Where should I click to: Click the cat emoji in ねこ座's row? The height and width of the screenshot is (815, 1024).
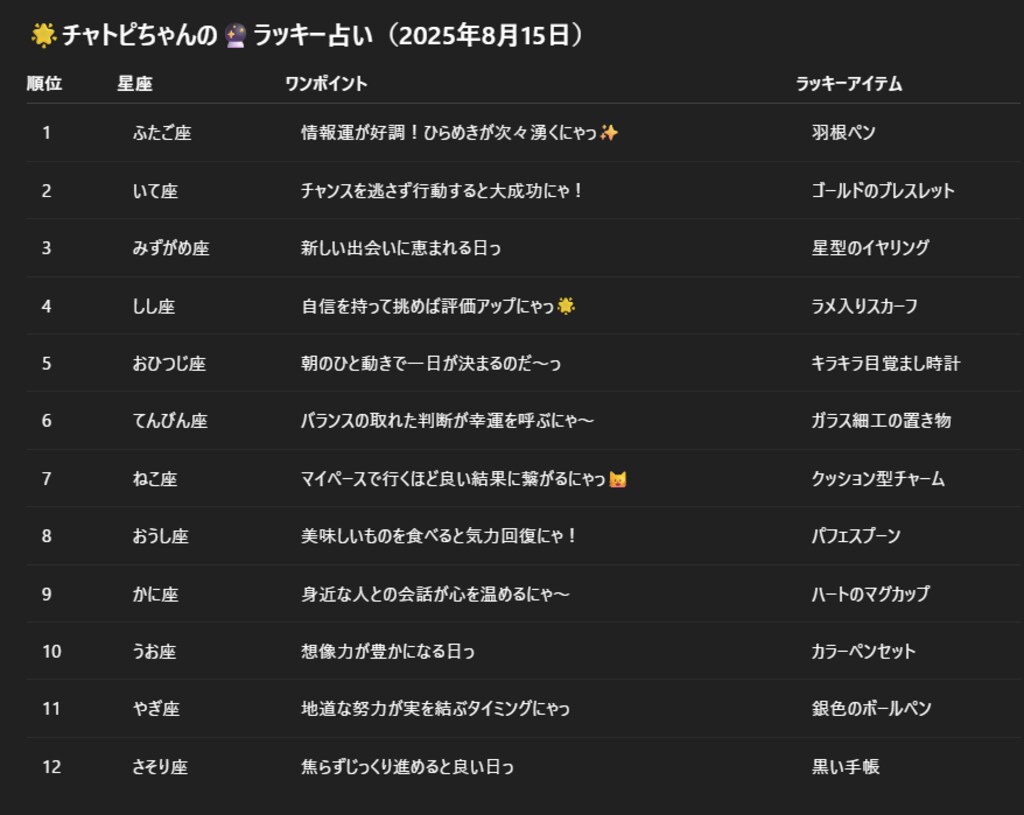pyautogui.click(x=616, y=478)
